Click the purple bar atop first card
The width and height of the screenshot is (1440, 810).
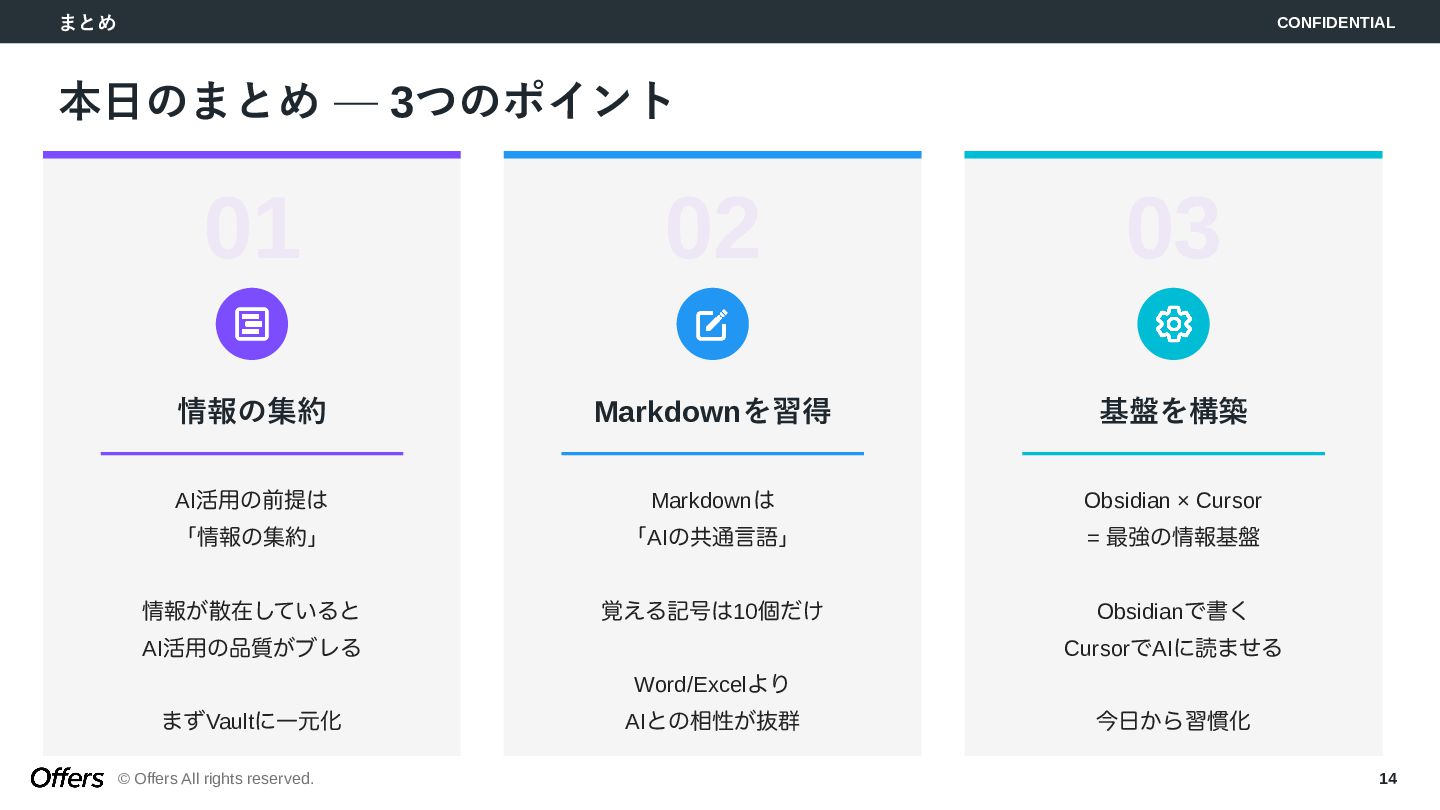point(252,155)
